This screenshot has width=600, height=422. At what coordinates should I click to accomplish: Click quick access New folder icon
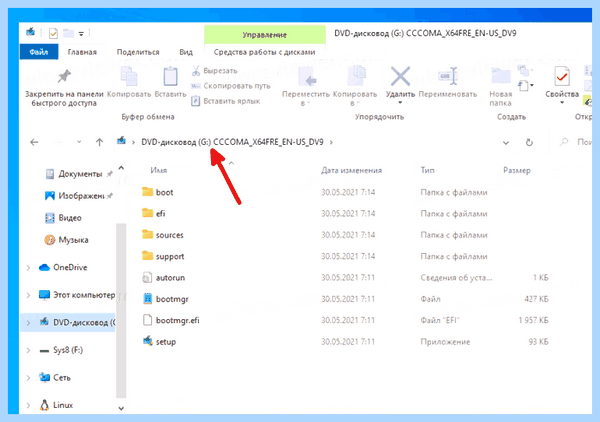coord(68,33)
